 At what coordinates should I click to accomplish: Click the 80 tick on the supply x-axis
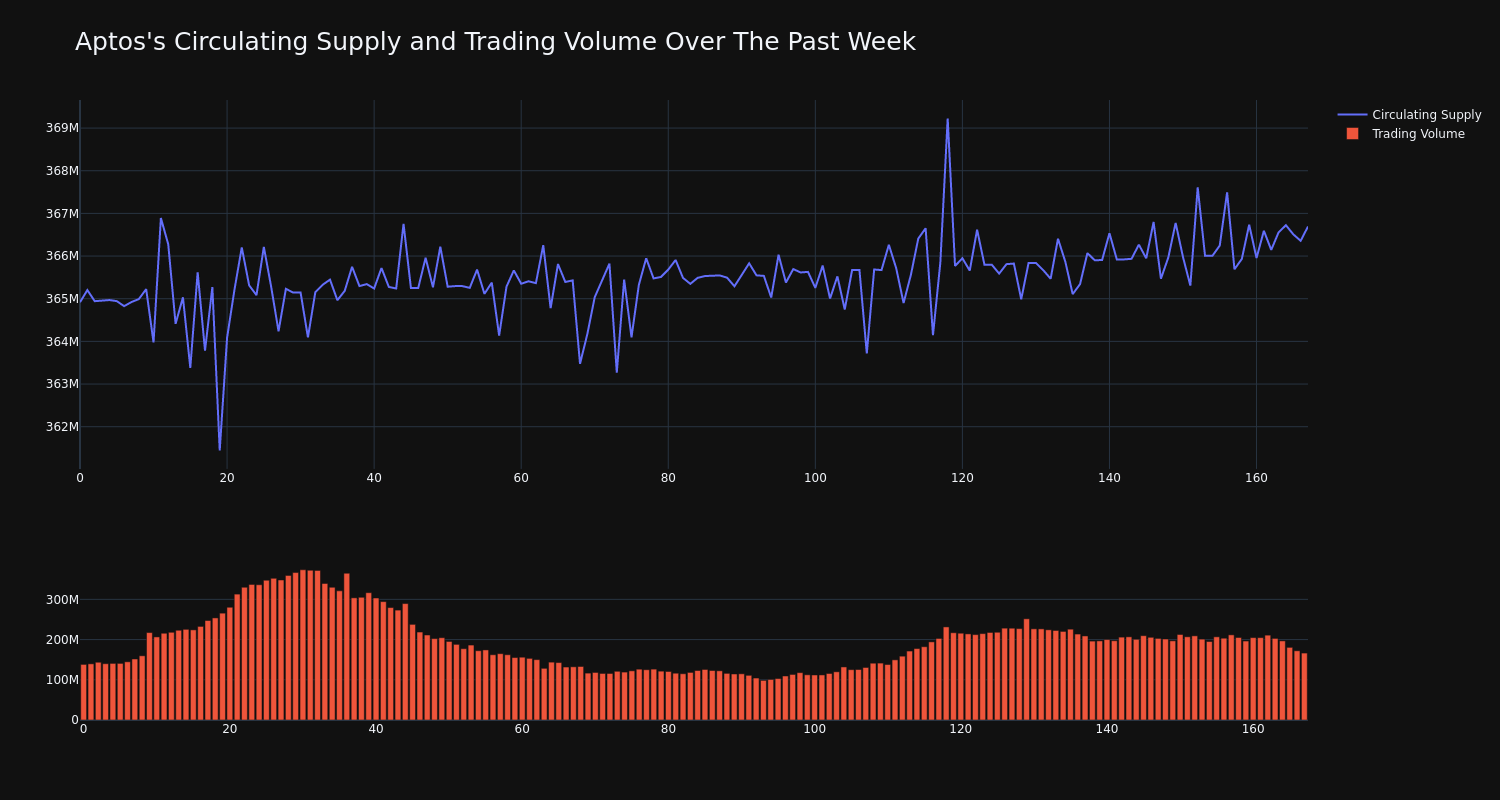(668, 478)
